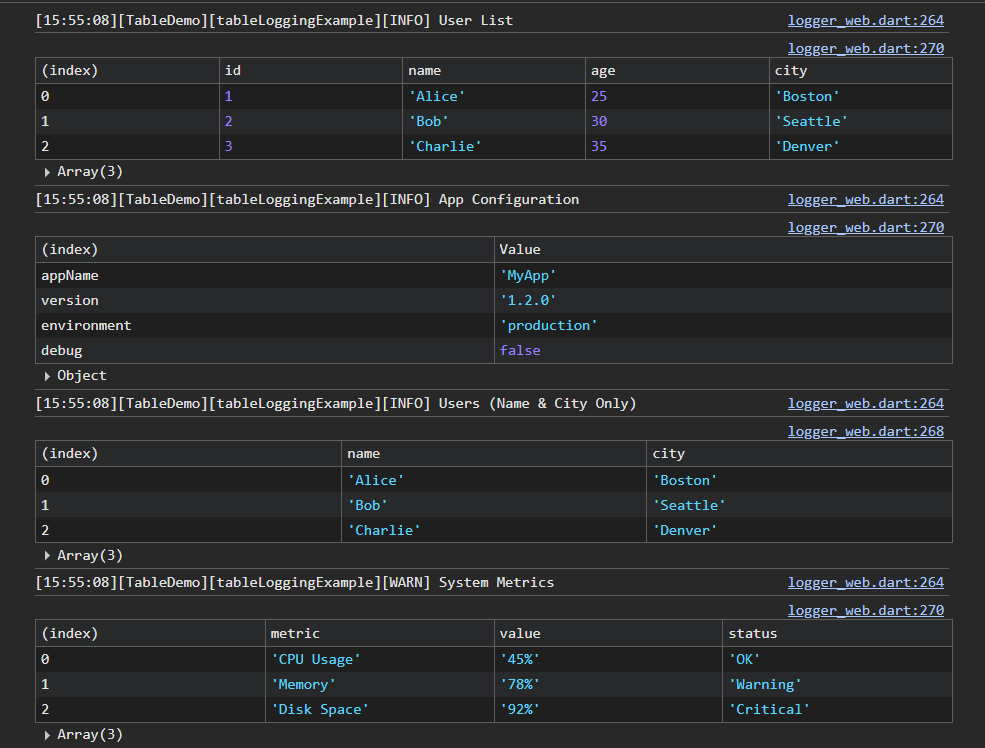Image resolution: width=985 pixels, height=748 pixels.
Task: Open logger_web.dart:264 link on the App Configuration line
Action: (x=866, y=199)
